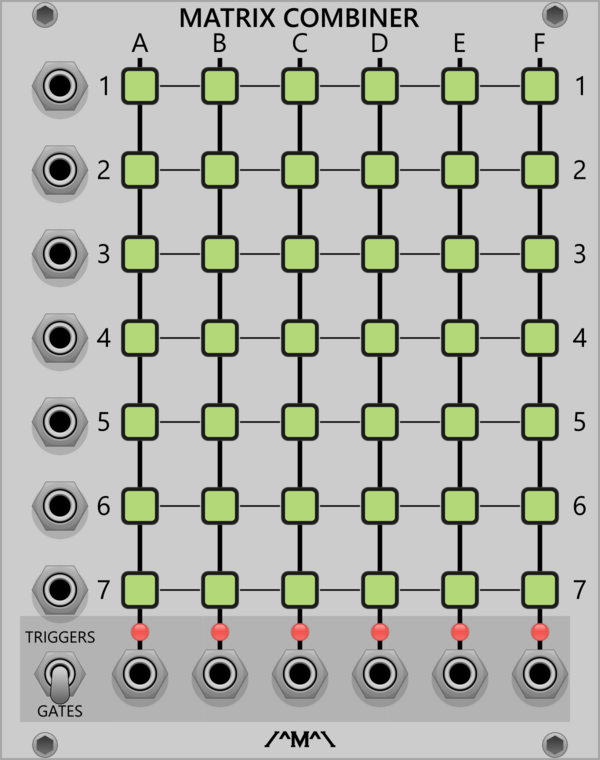Toggle matrix button B3
This screenshot has width=600, height=760.
[220, 254]
